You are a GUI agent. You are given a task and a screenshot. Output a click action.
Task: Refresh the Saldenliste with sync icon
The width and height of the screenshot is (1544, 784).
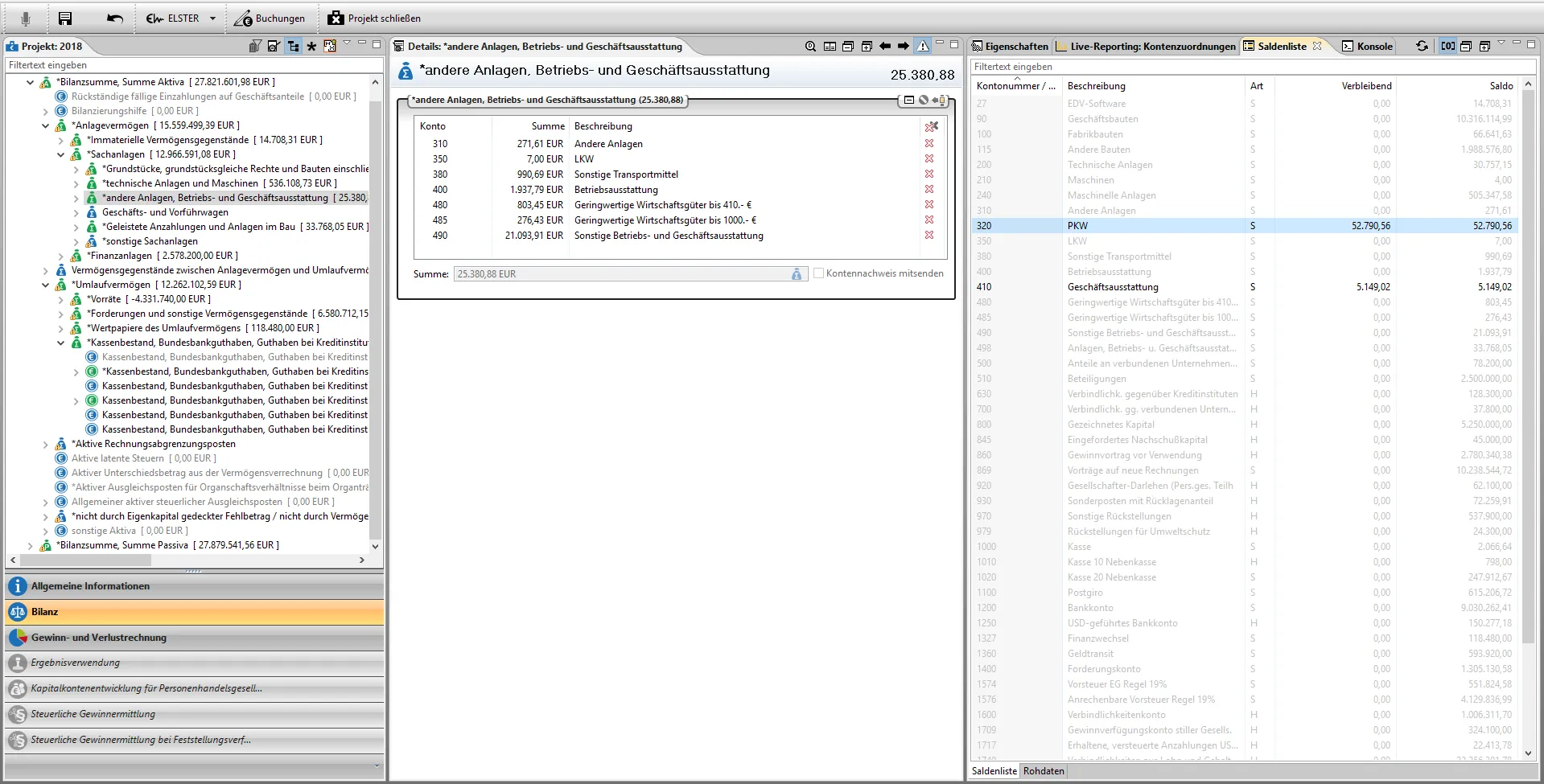[1423, 46]
